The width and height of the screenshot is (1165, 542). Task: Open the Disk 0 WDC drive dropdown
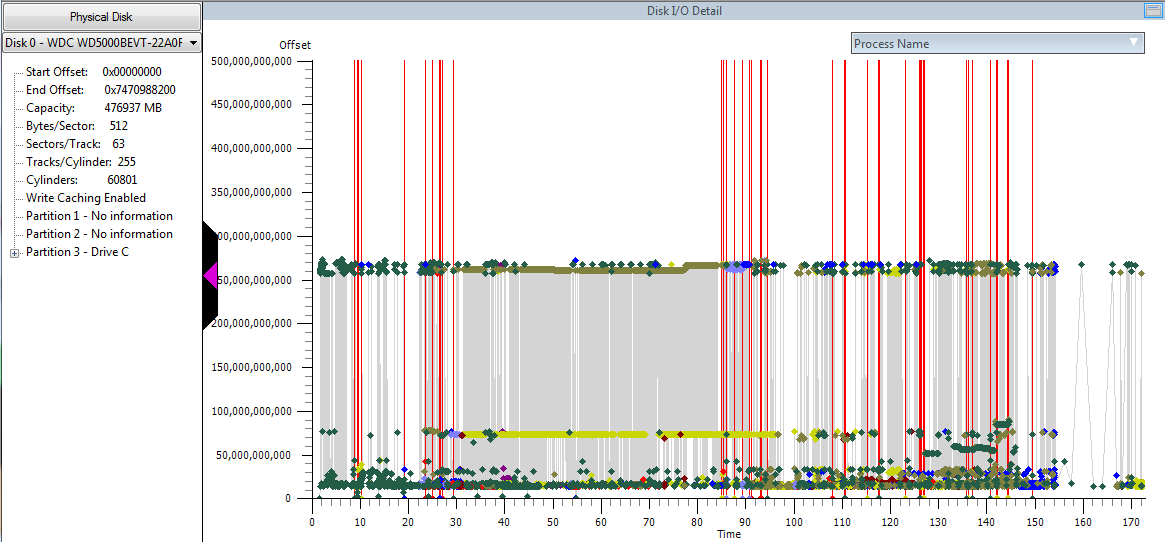click(x=101, y=42)
